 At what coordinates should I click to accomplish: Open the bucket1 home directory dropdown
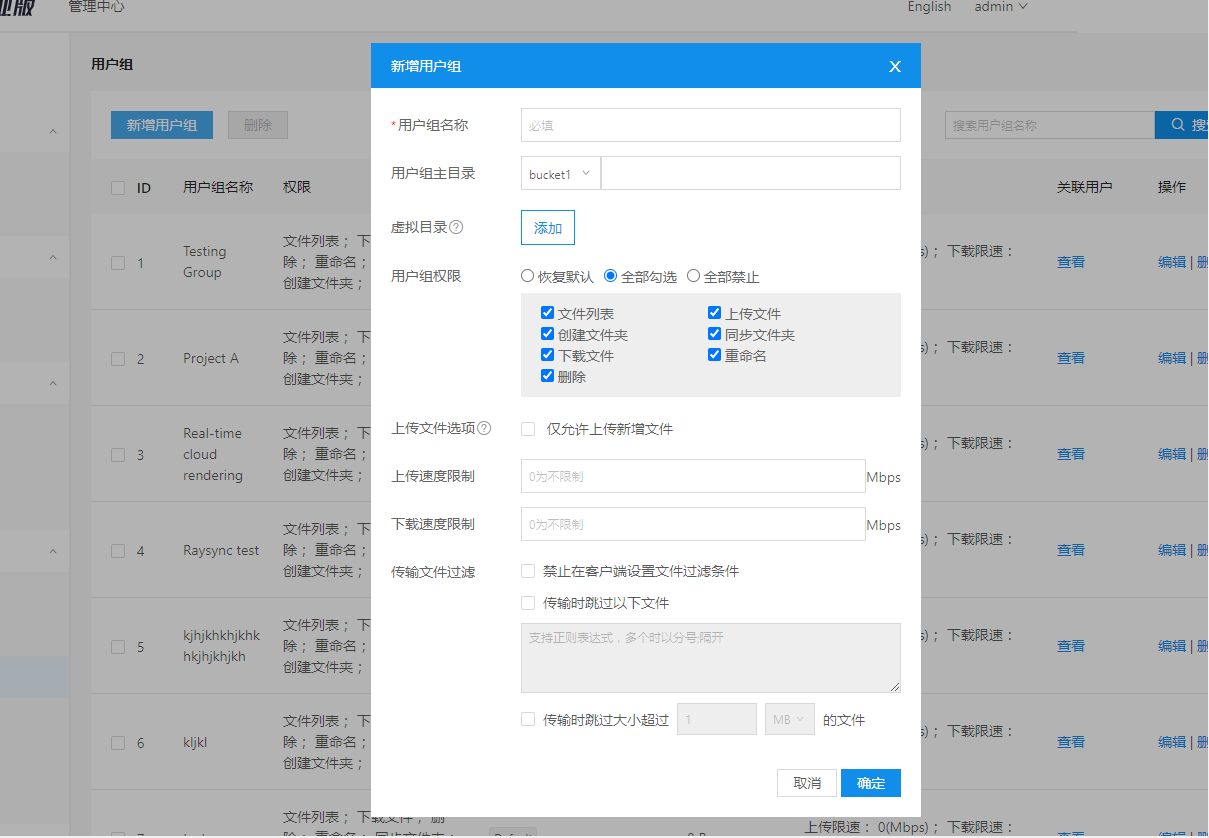coord(559,172)
